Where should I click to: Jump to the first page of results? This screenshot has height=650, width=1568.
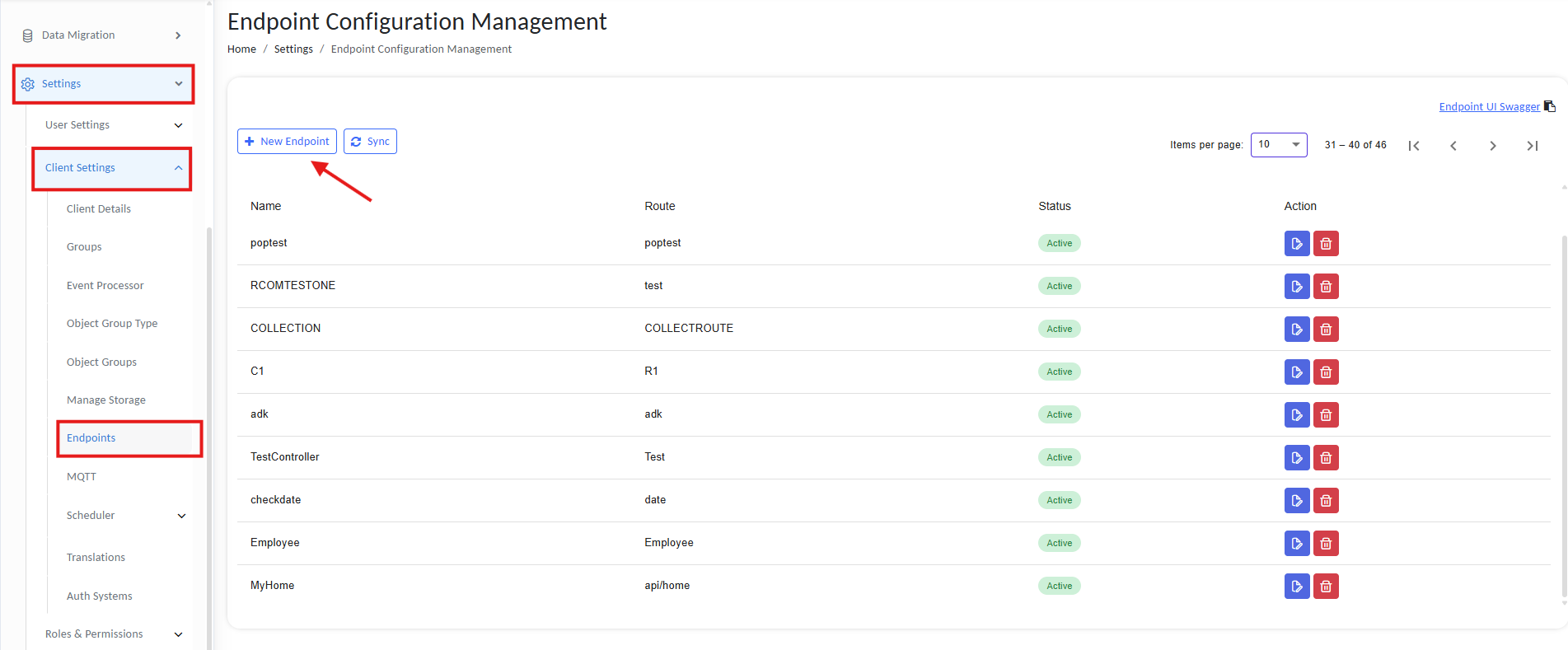pyautogui.click(x=1414, y=146)
